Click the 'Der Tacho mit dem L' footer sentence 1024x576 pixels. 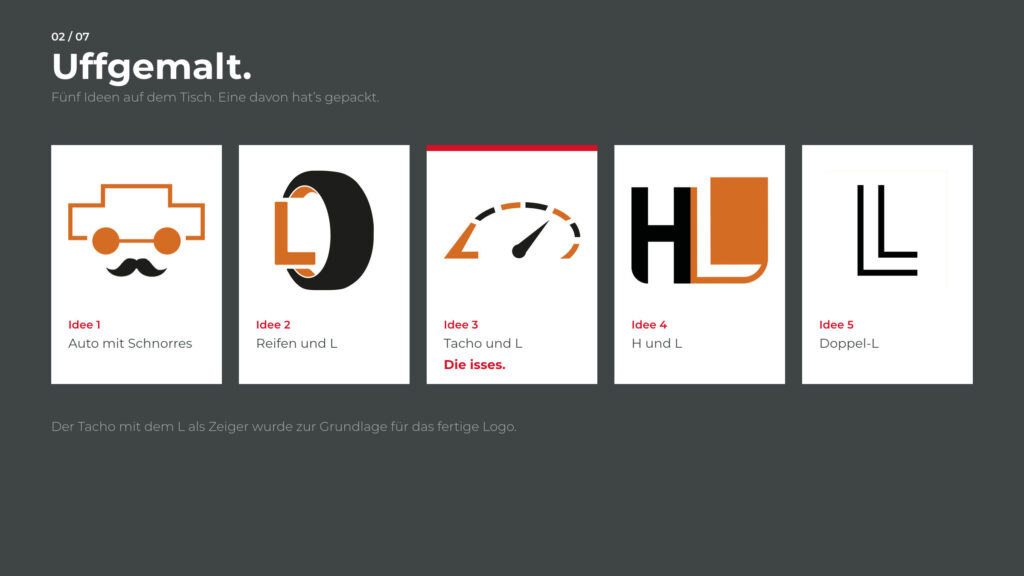click(284, 427)
